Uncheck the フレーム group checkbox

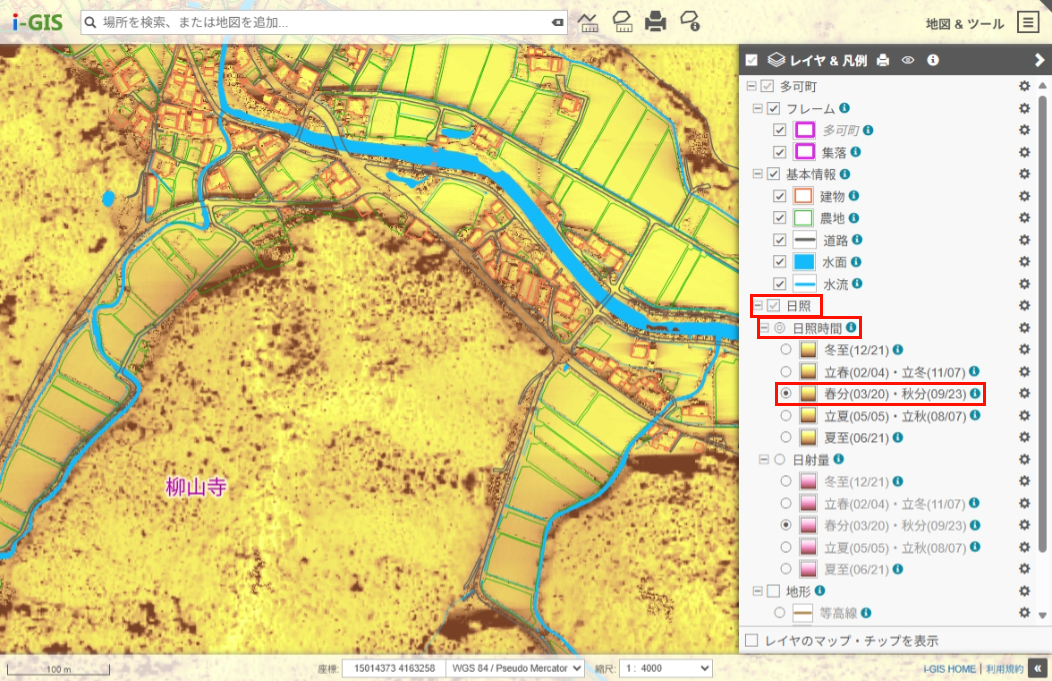pyautogui.click(x=774, y=108)
